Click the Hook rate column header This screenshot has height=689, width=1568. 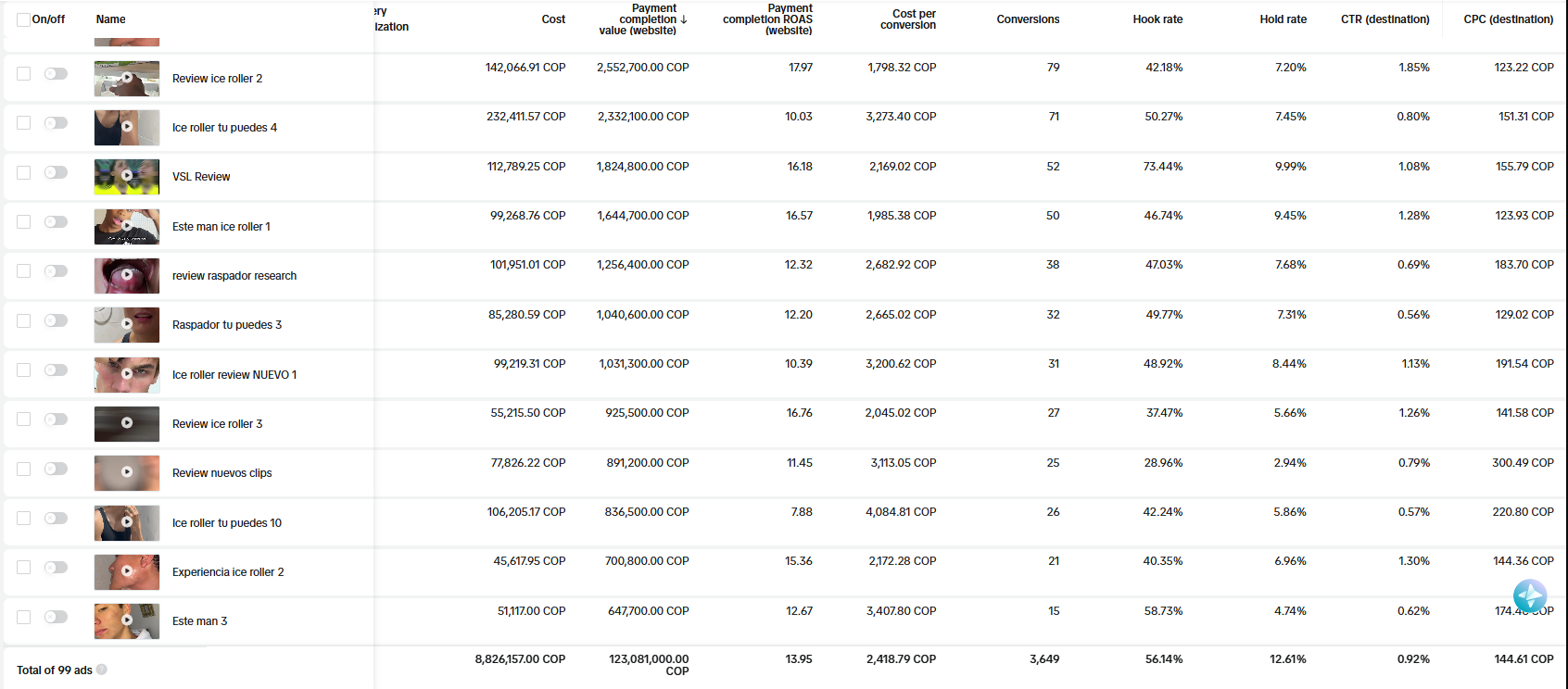[1157, 19]
